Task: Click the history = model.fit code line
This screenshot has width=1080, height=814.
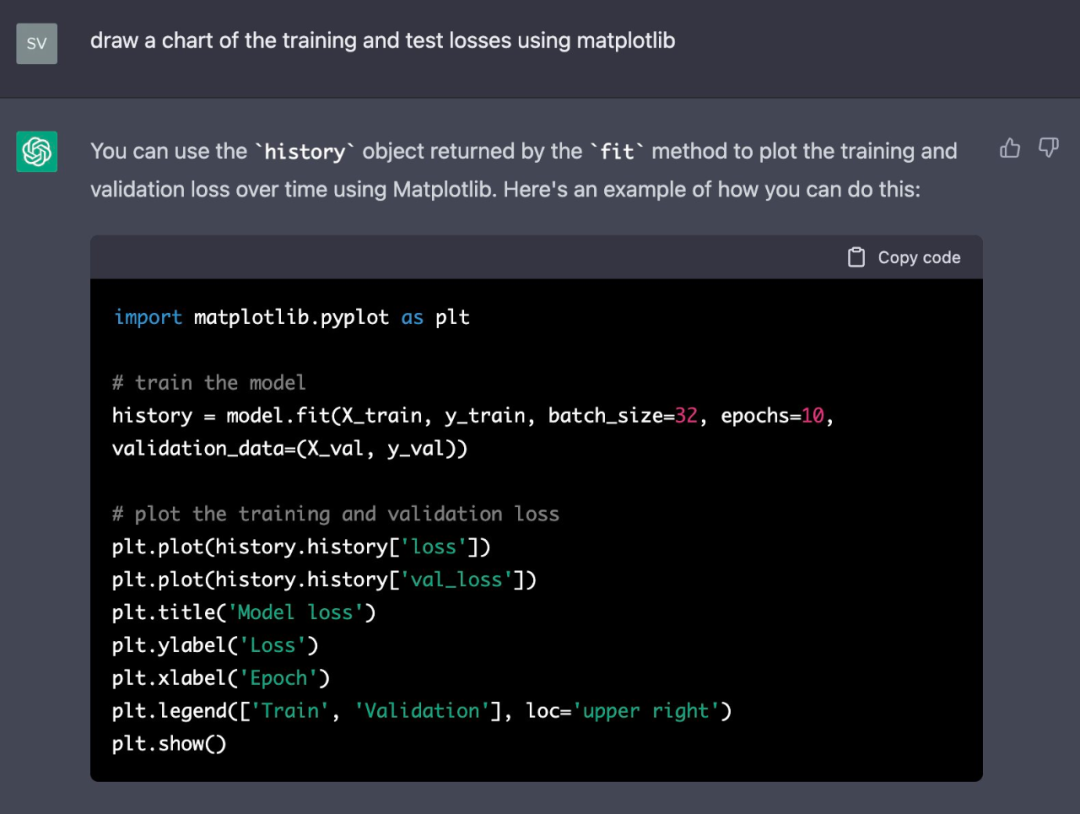Action: point(472,415)
